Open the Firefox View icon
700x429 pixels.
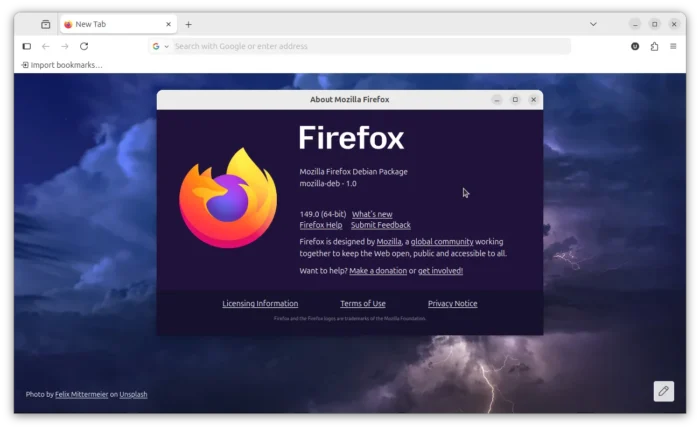click(45, 24)
